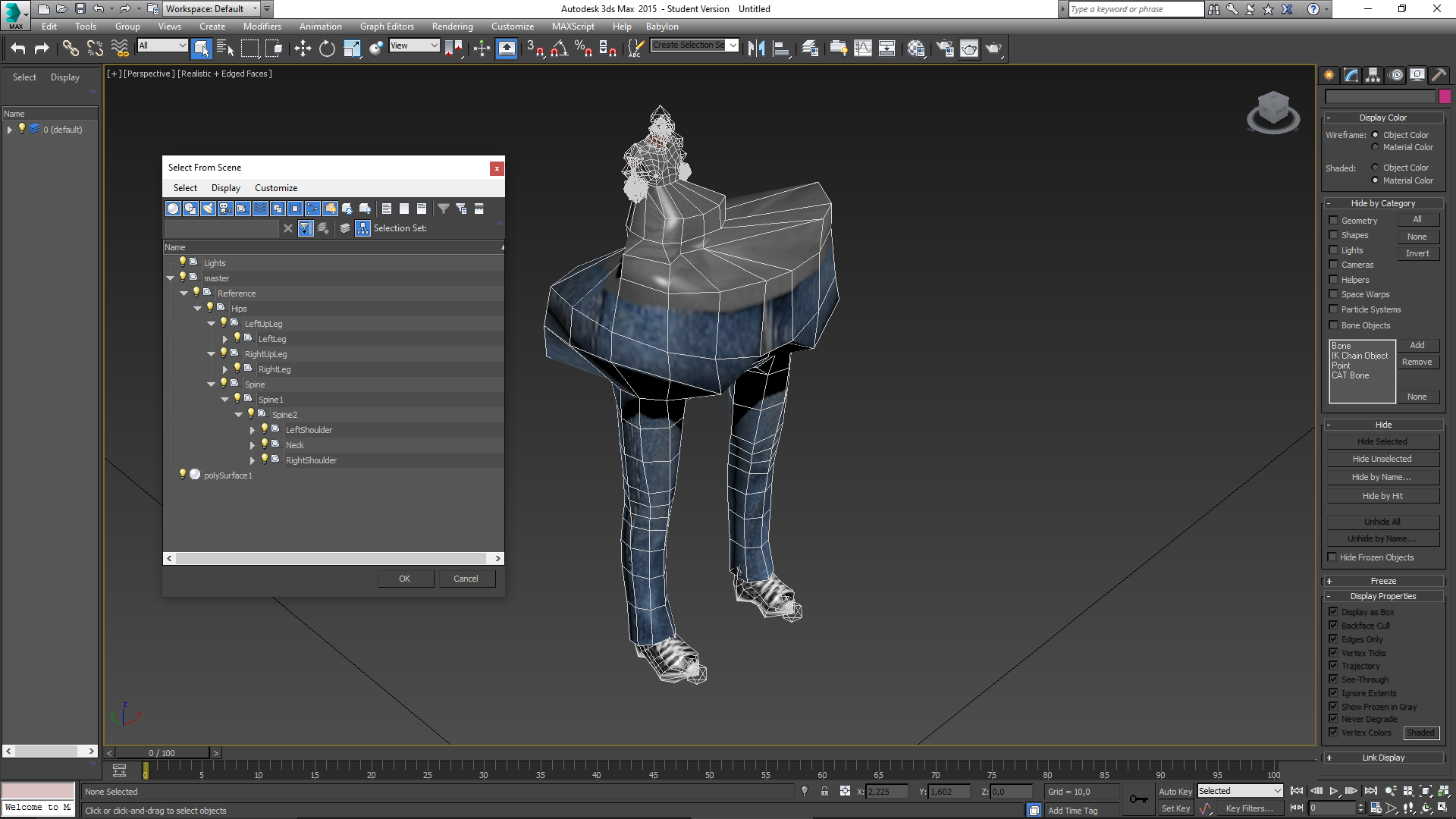The image size is (1456, 819).
Task: Open the Render Setup teapot icon
Action: coord(945,49)
